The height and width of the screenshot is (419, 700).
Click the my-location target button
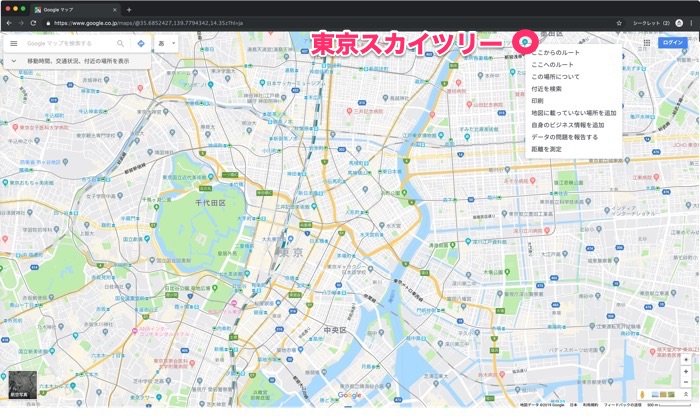point(686,360)
